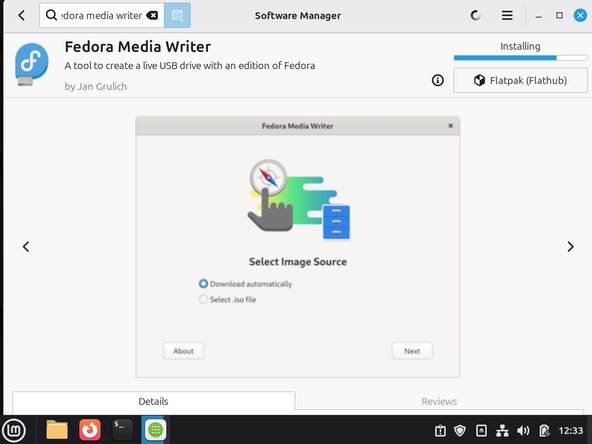This screenshot has height=444, width=592.
Task: Click the Software Manager taskbar icon
Action: click(x=155, y=430)
